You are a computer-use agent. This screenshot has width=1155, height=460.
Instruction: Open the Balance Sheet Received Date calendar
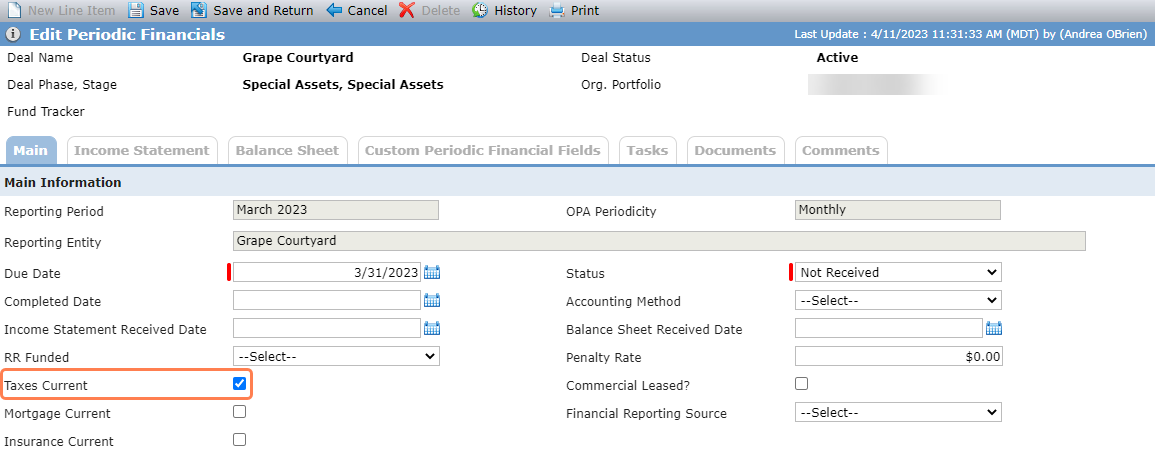point(994,329)
